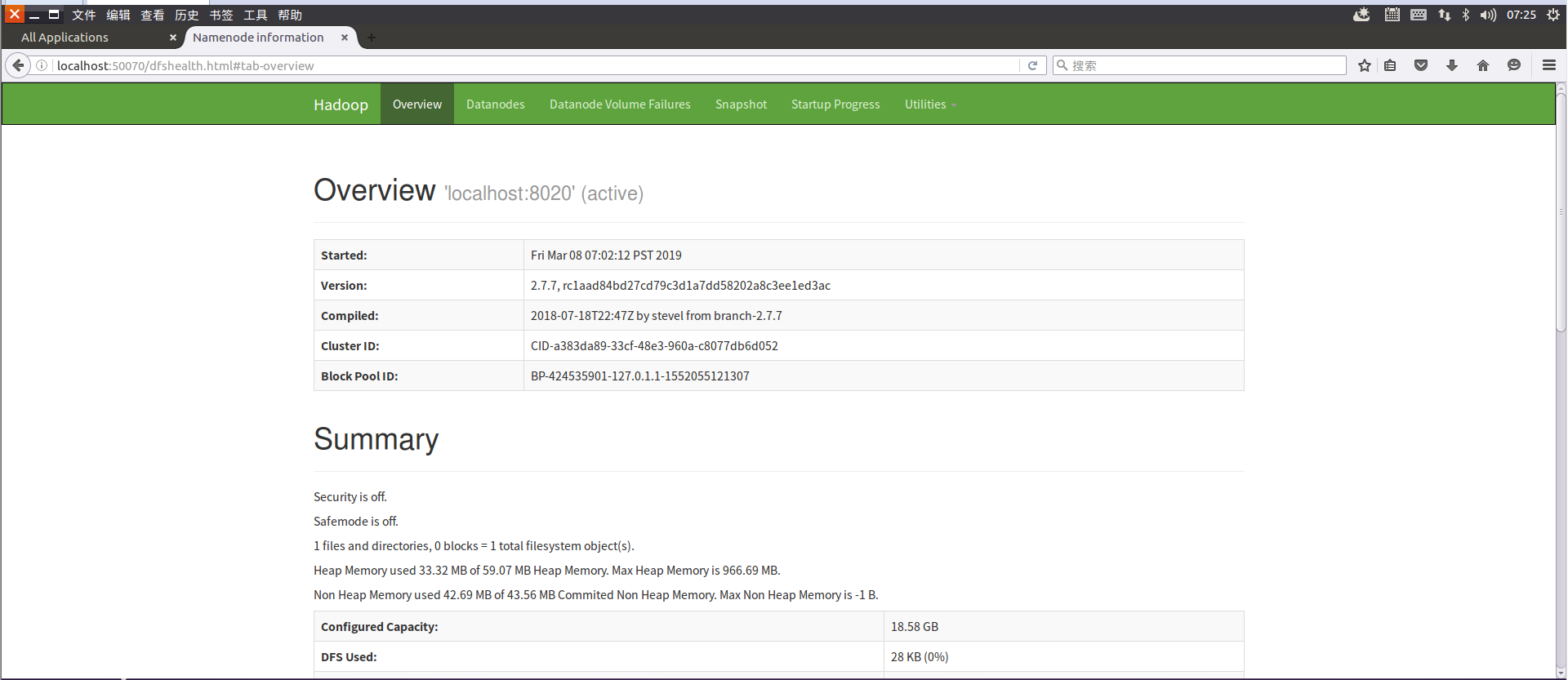Open the Snapshot page

(x=741, y=104)
